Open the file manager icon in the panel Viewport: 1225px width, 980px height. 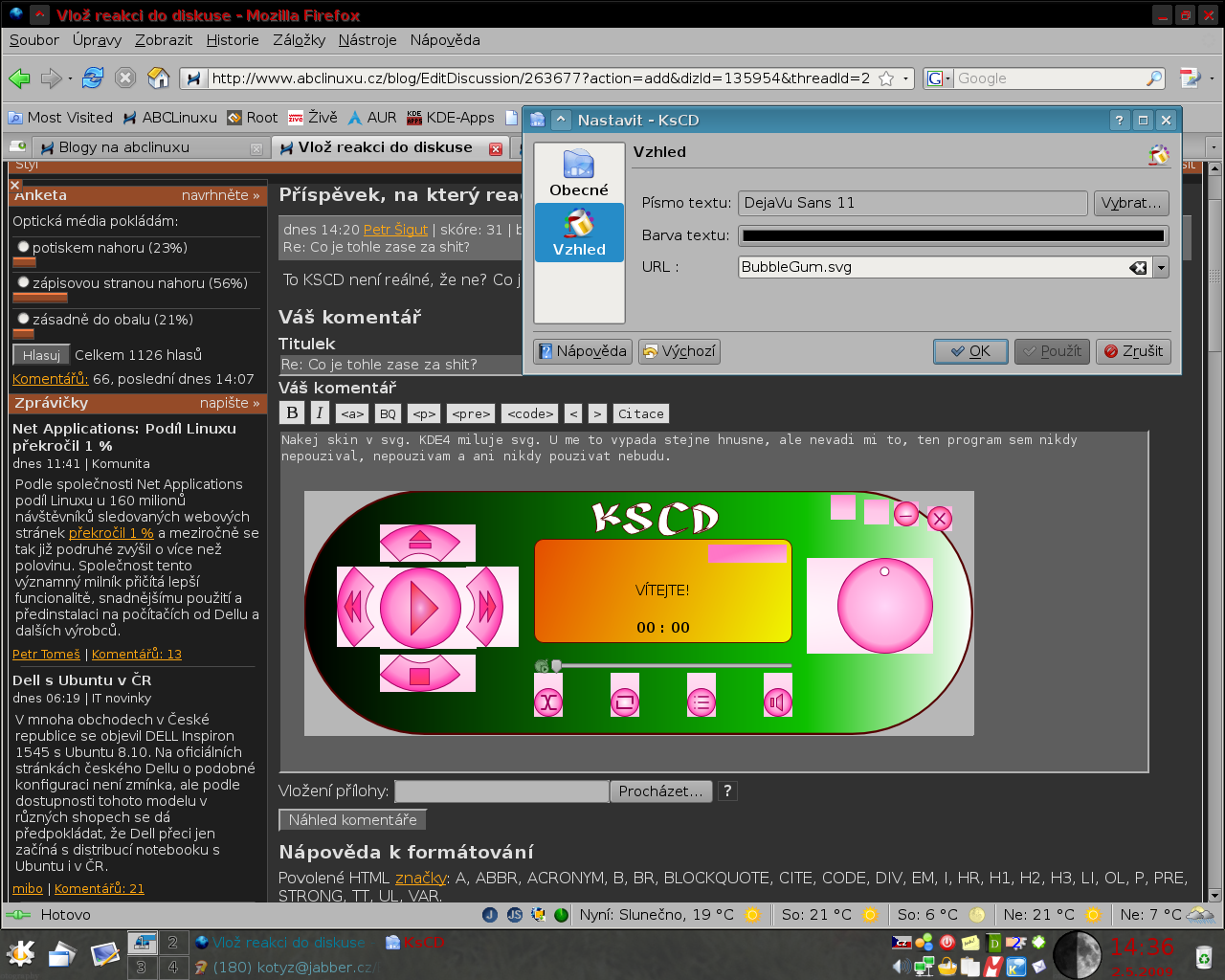61,953
